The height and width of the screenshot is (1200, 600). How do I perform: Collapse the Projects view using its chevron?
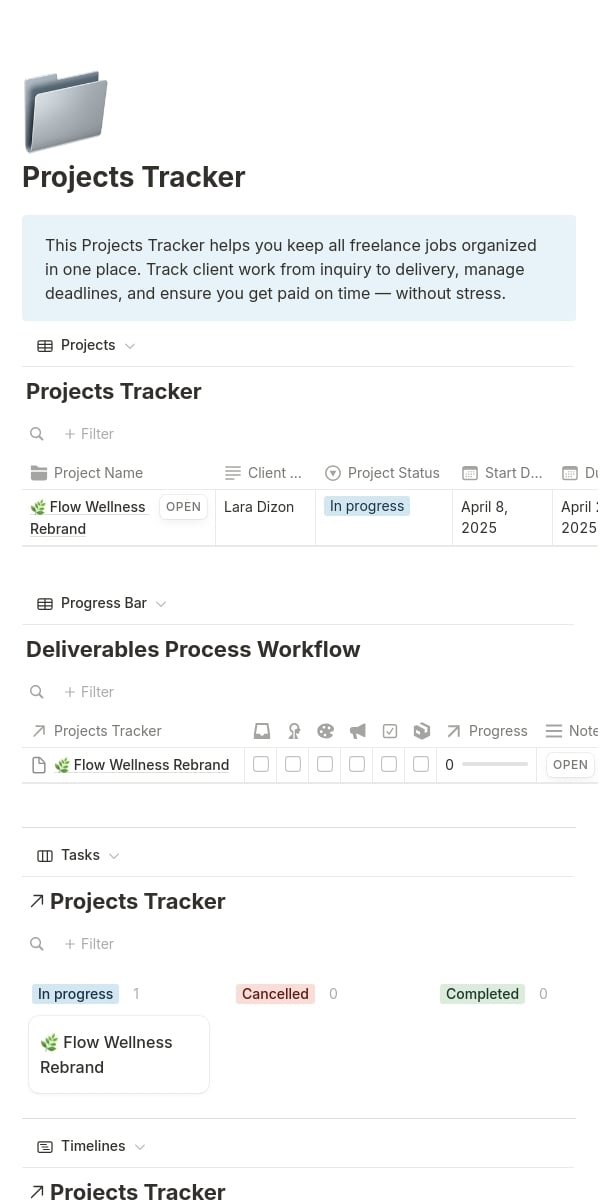[x=129, y=345]
